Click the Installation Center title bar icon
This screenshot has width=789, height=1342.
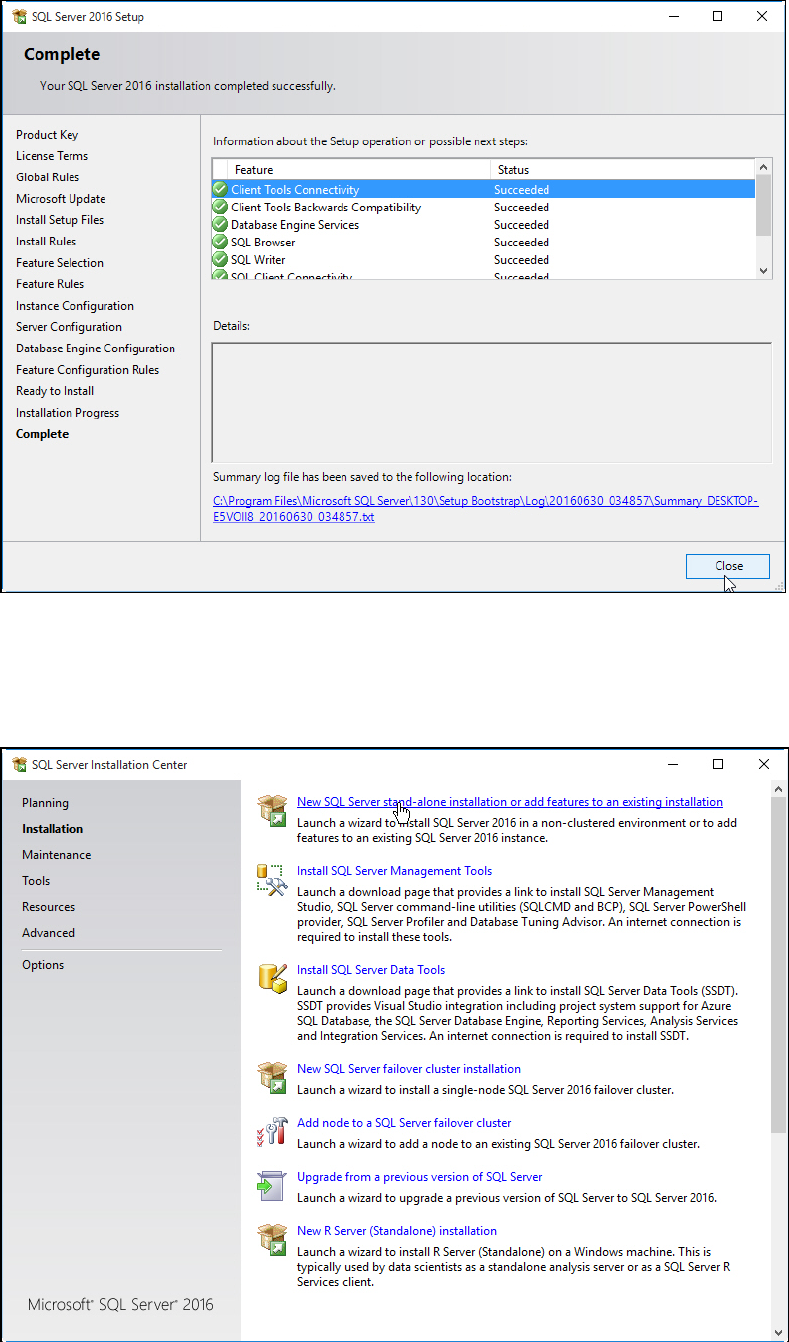[19, 765]
